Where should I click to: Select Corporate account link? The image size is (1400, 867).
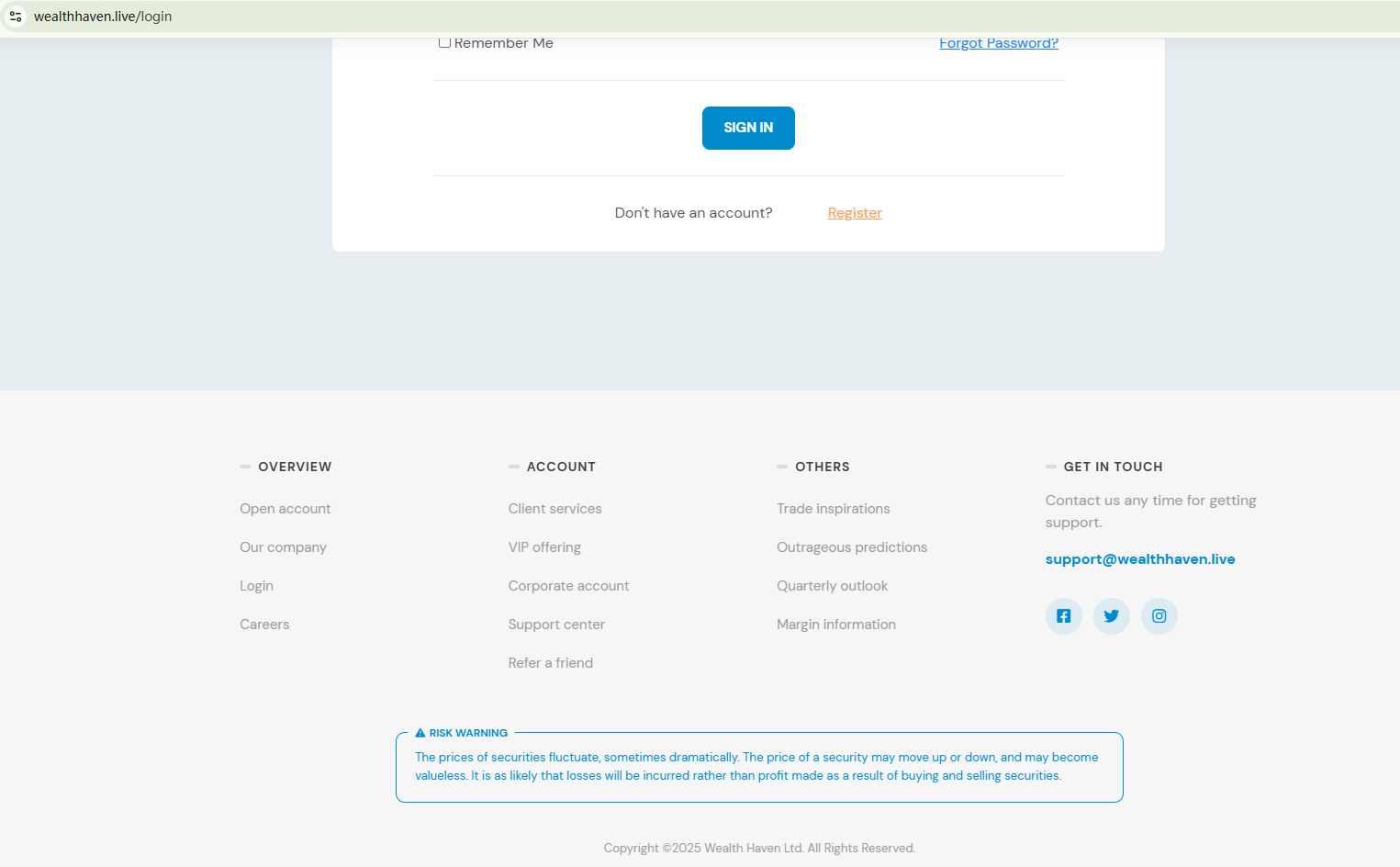[569, 586]
